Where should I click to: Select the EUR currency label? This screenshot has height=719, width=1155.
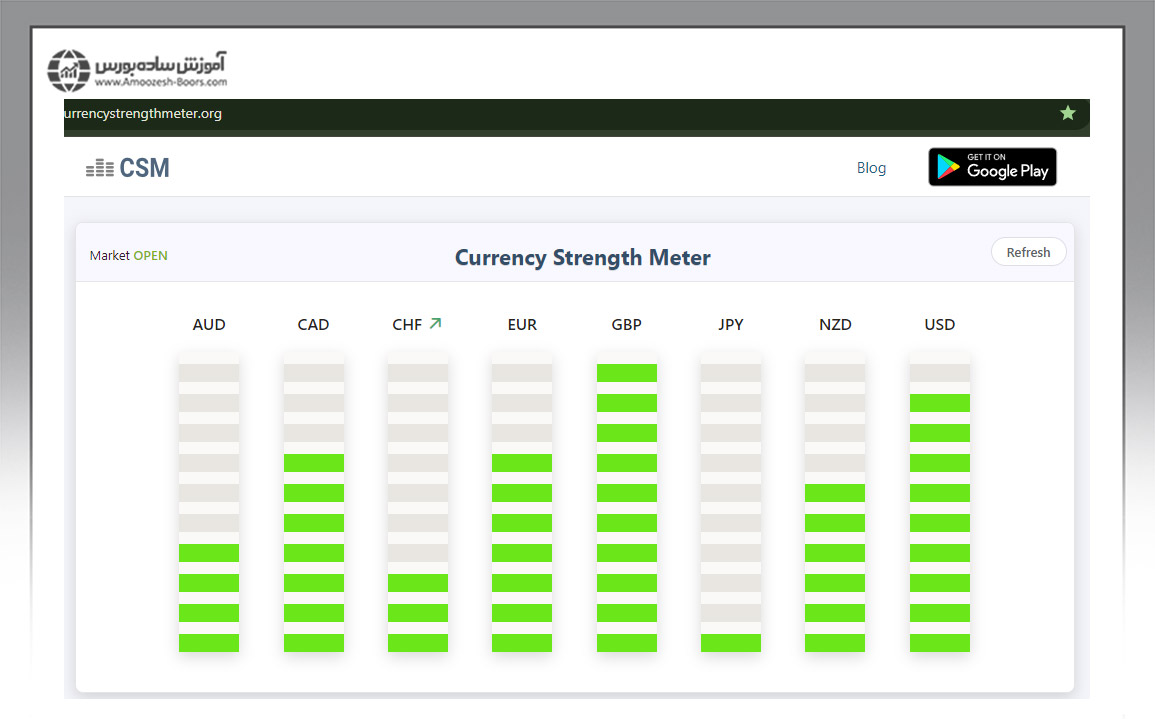point(522,325)
